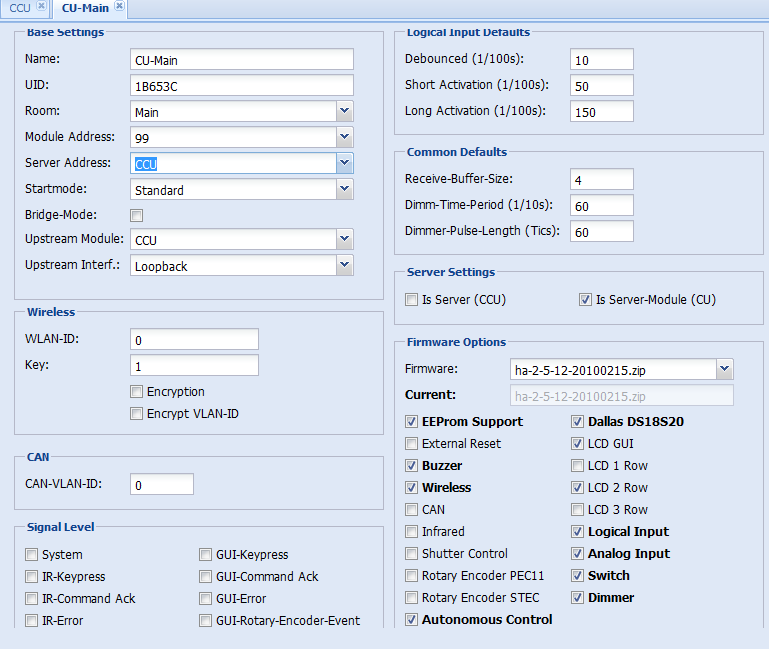Click Receive-Buffer-Size field
769x649 pixels.
point(602,179)
